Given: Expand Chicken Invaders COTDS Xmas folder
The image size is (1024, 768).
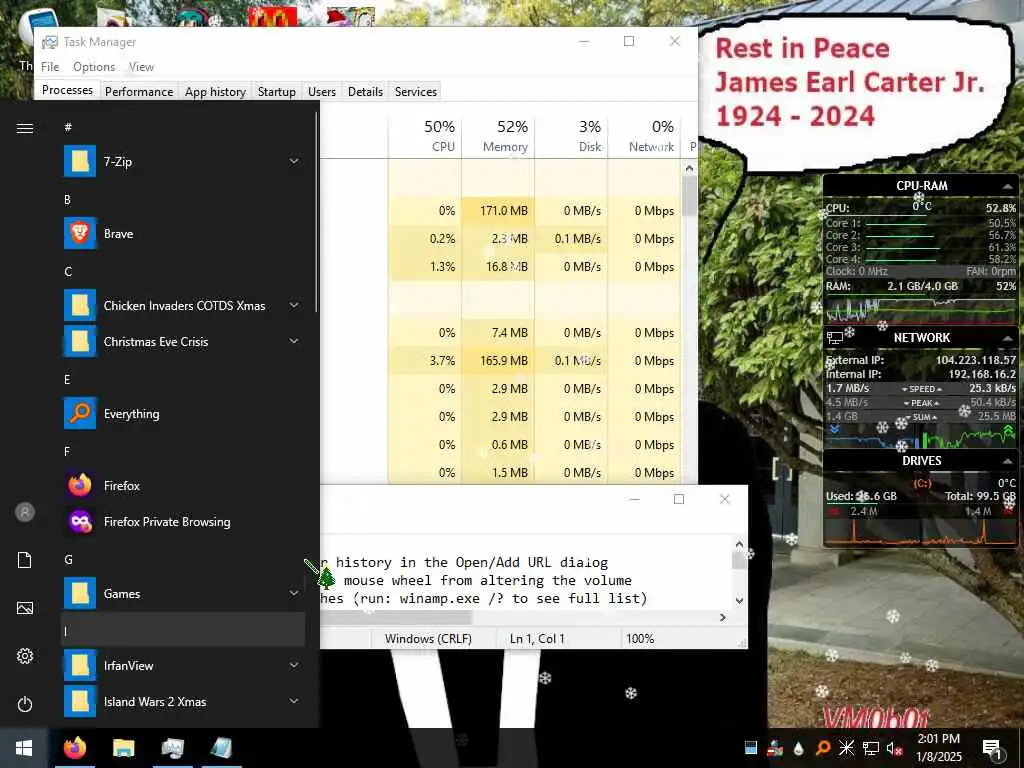Looking at the screenshot, I should point(294,305).
